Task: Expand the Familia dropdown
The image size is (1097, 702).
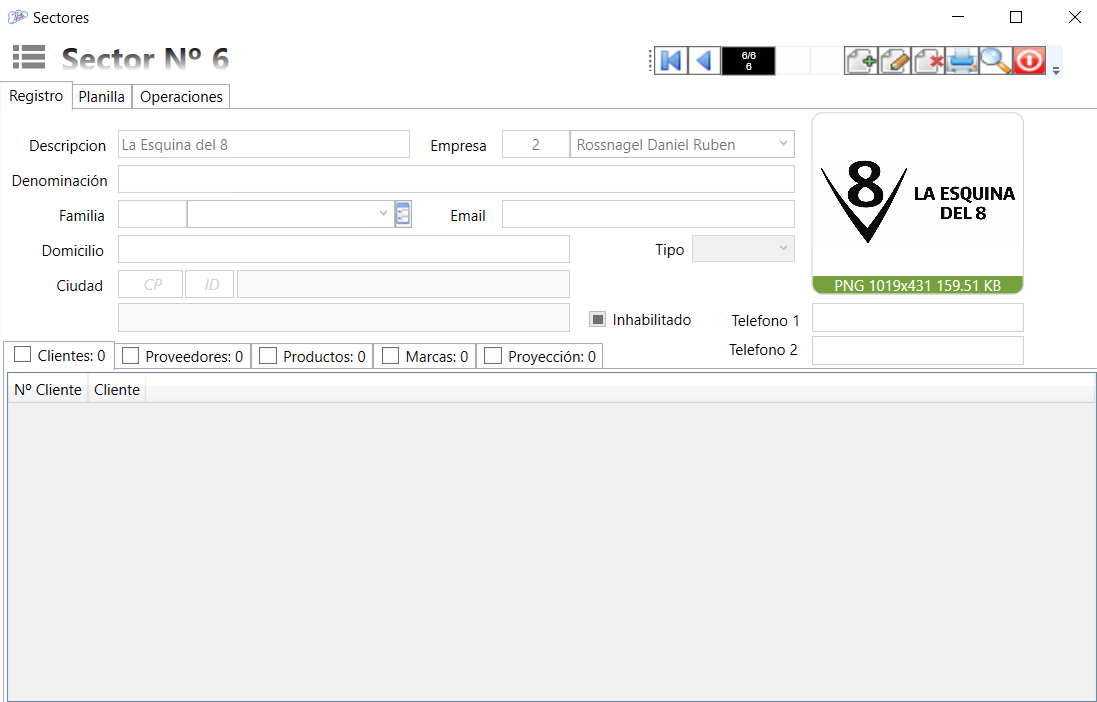Action: pyautogui.click(x=383, y=213)
